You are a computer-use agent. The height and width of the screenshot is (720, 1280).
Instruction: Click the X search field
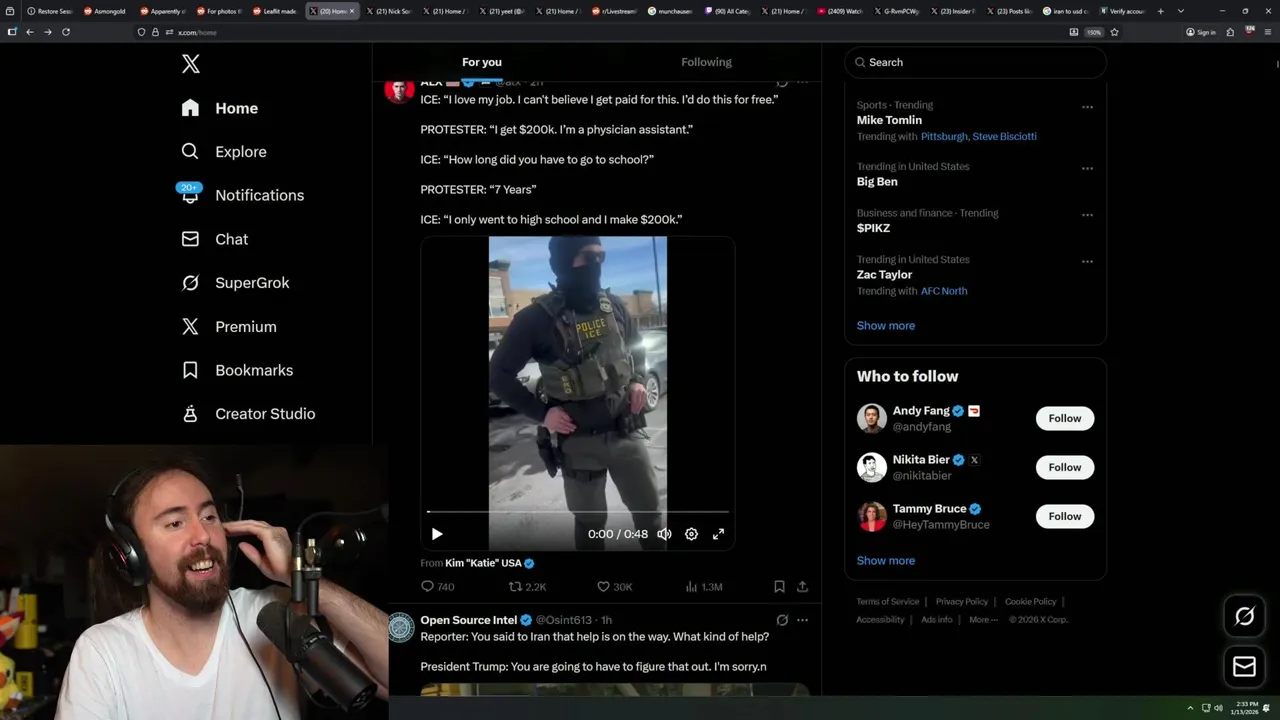click(975, 62)
